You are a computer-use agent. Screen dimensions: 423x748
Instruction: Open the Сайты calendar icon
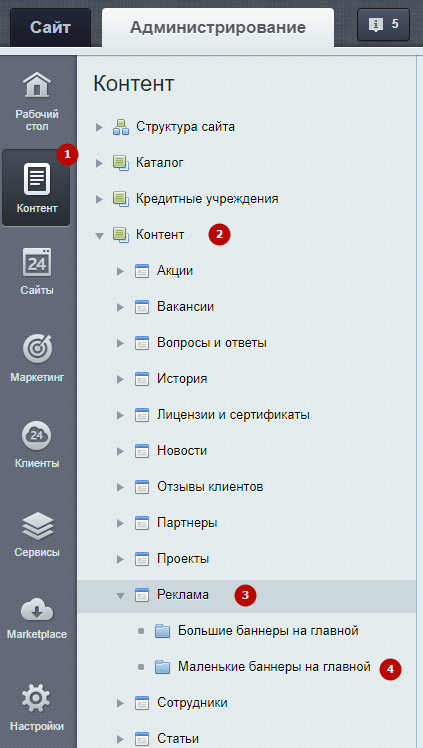[37, 262]
